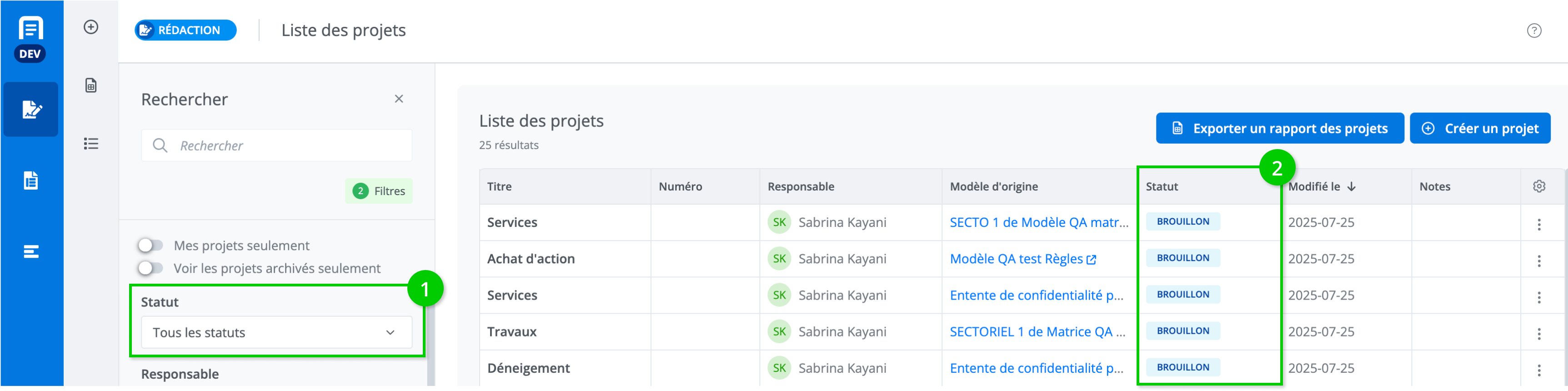Click the bulleted list icon in secondary sidebar

pyautogui.click(x=90, y=144)
